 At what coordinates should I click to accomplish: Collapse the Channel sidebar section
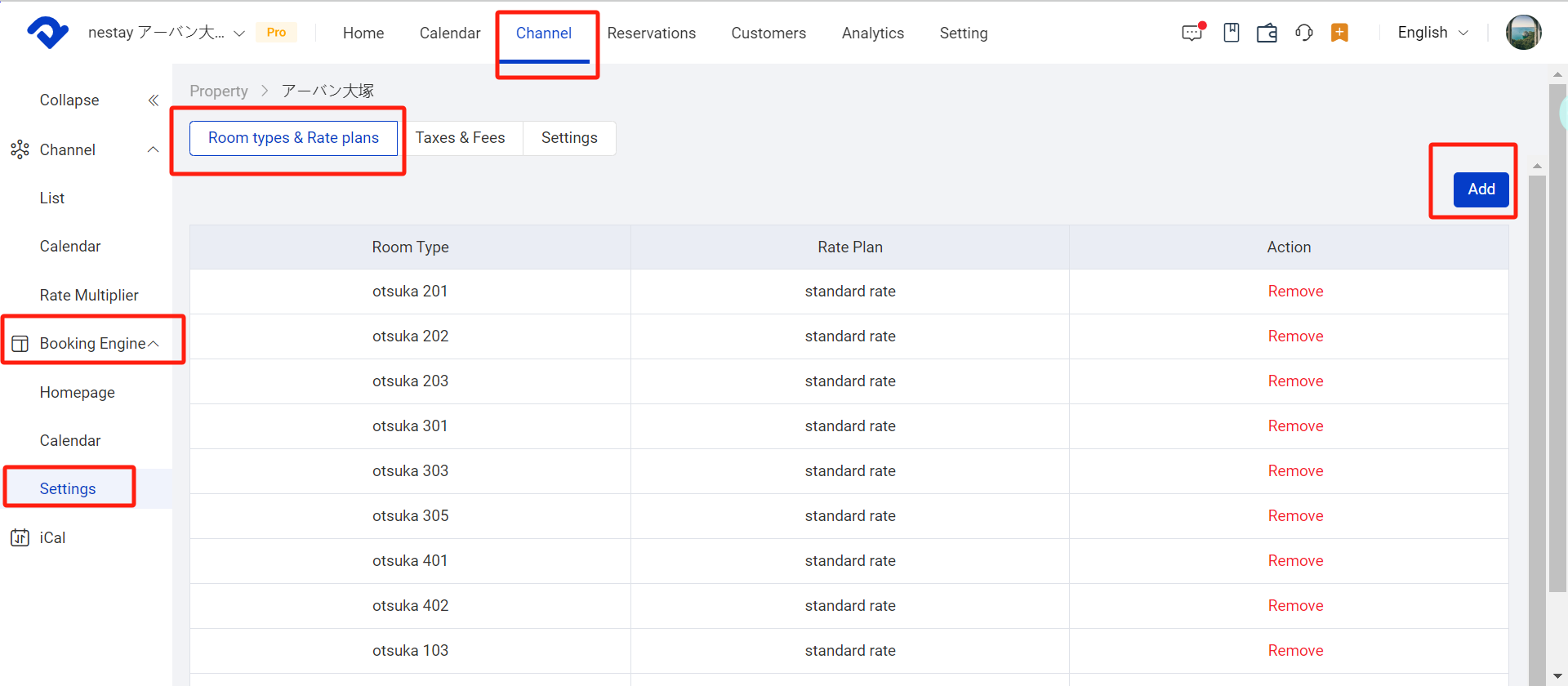coord(153,149)
